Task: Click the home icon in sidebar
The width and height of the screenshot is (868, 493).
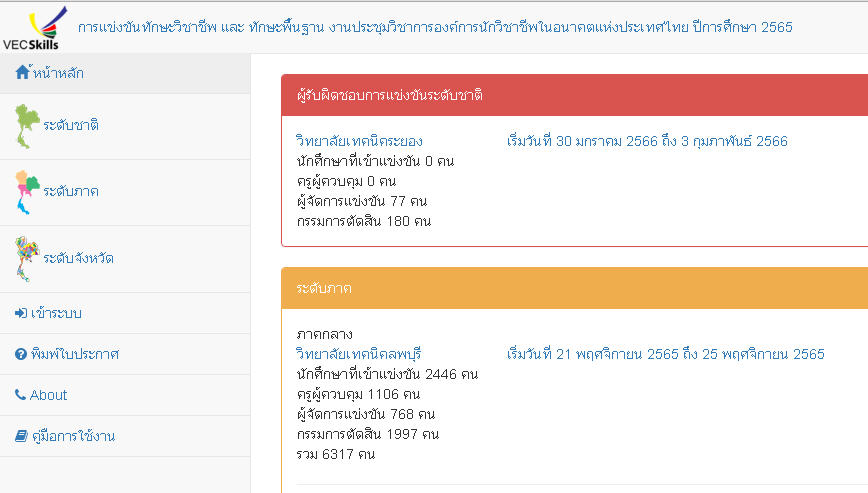Action: click(x=23, y=72)
